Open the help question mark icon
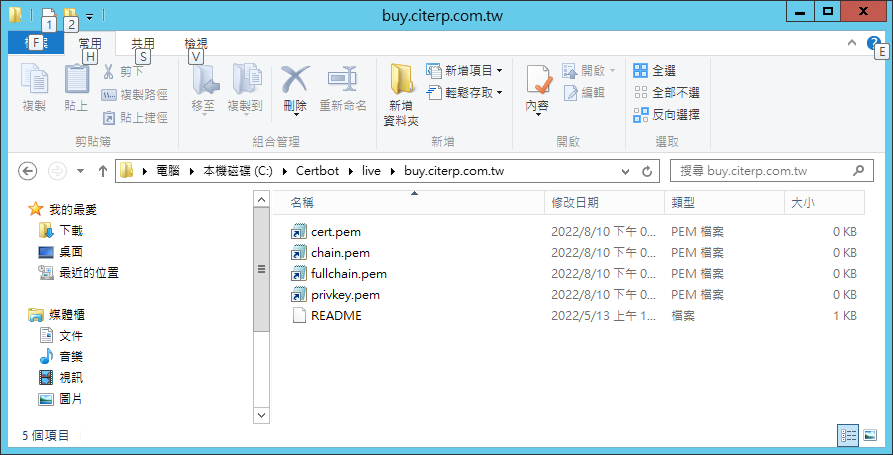The image size is (893, 455). 873,42
